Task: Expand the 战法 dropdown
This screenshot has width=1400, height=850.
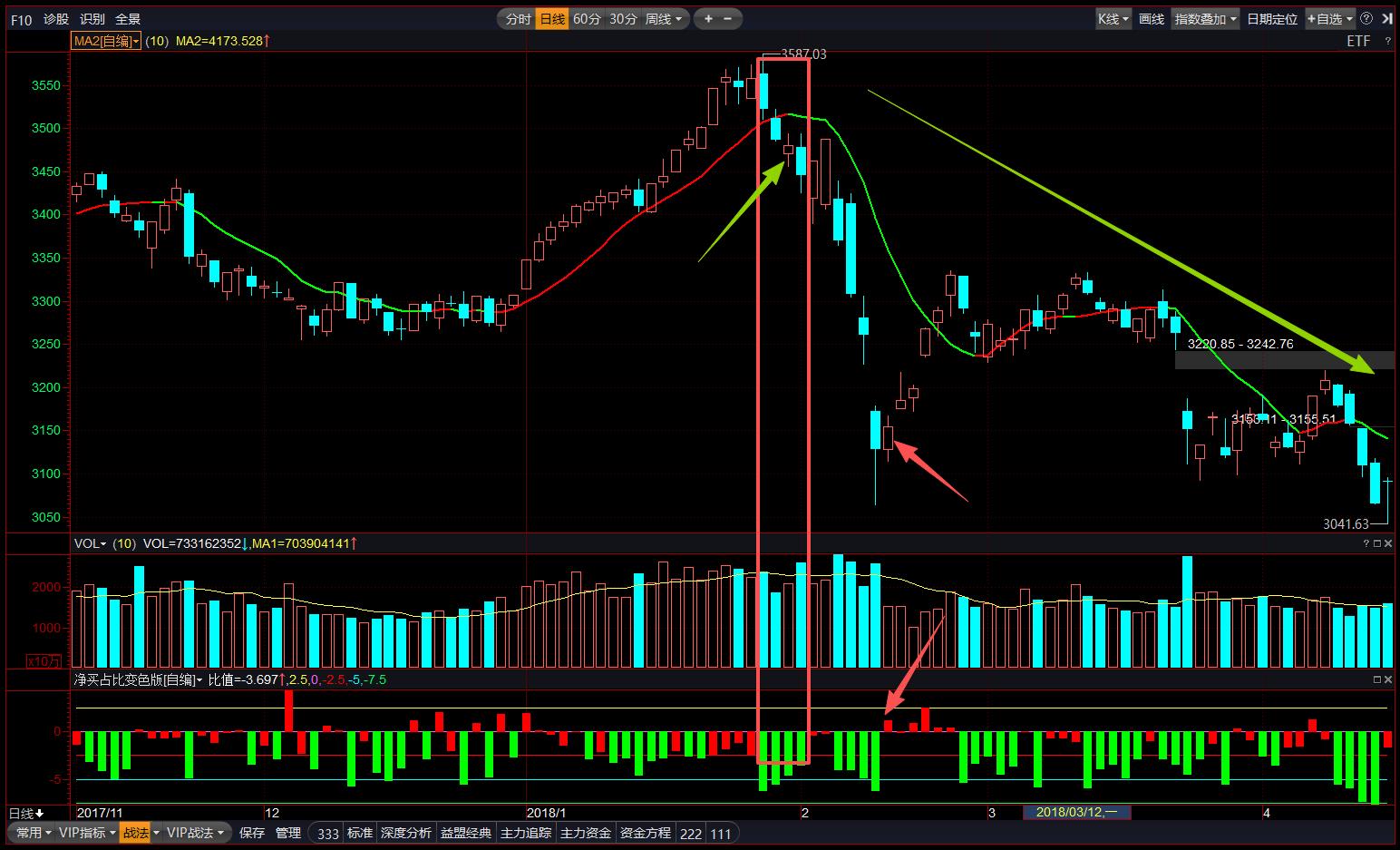Action: (x=140, y=833)
